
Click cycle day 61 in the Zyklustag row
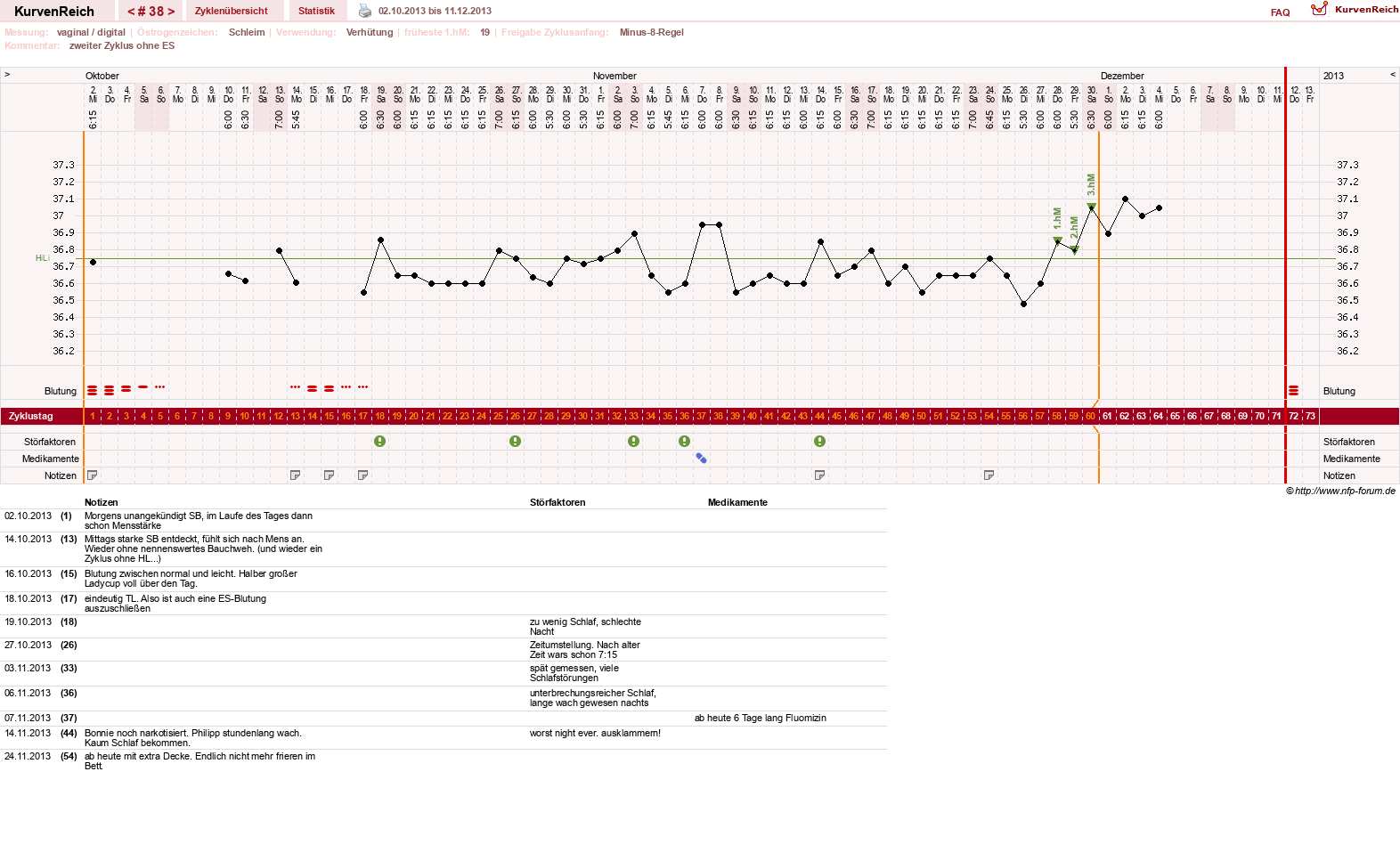coord(1107,416)
